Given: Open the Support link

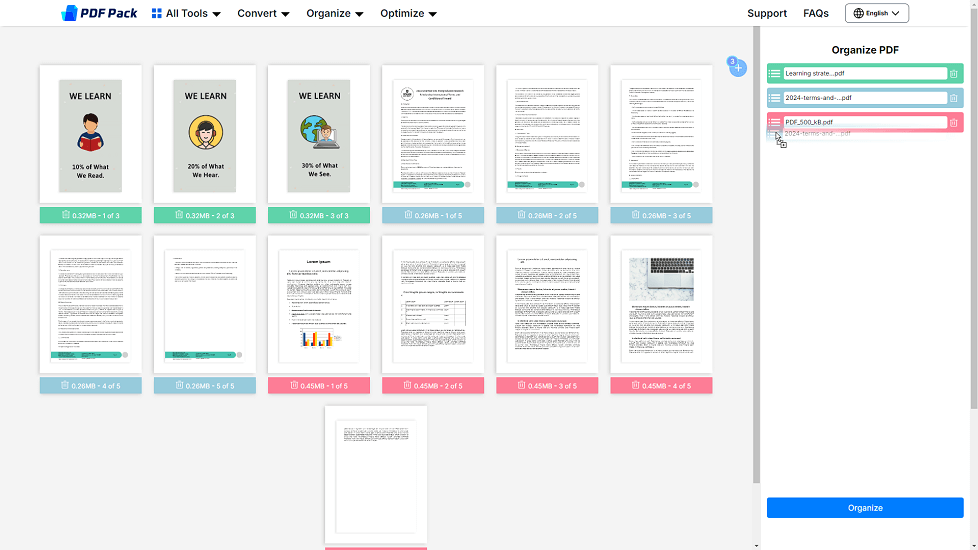Looking at the screenshot, I should click(x=767, y=13).
